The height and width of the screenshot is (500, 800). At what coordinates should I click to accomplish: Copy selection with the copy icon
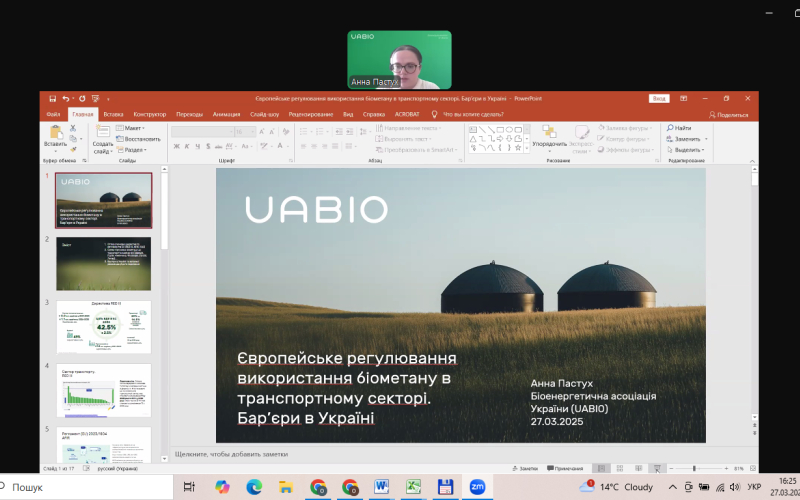click(x=73, y=139)
